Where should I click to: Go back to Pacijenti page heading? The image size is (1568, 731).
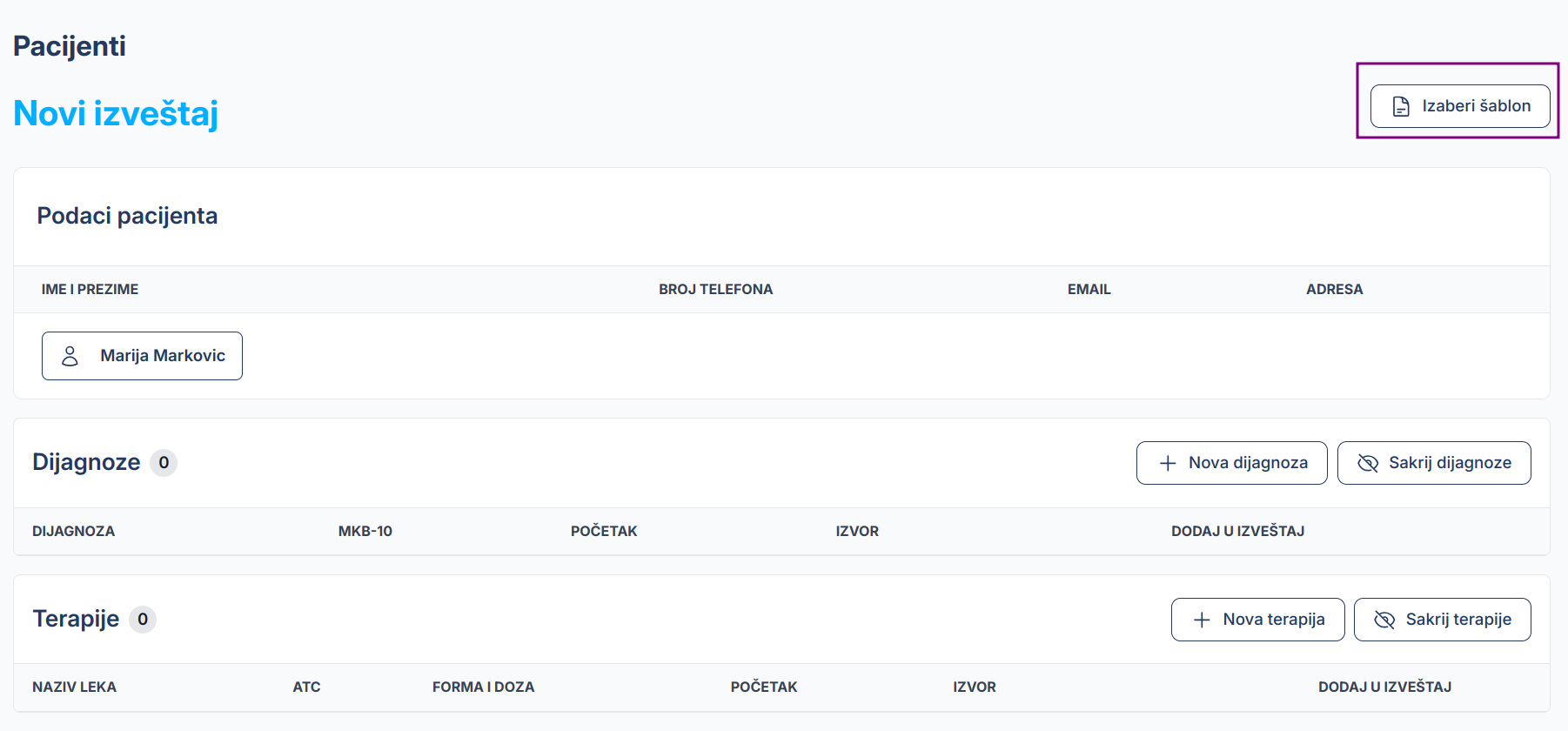70,46
